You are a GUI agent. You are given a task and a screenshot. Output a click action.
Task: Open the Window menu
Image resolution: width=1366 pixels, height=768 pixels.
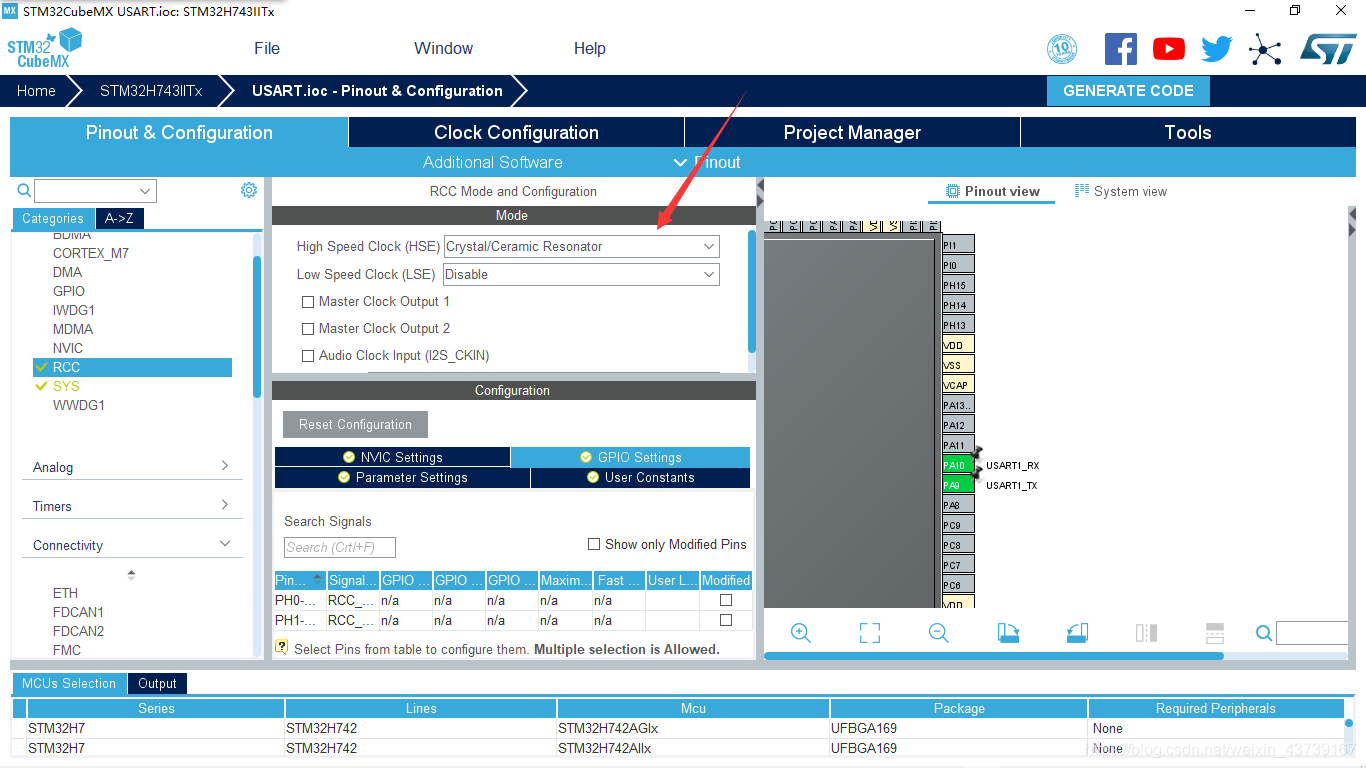point(444,48)
